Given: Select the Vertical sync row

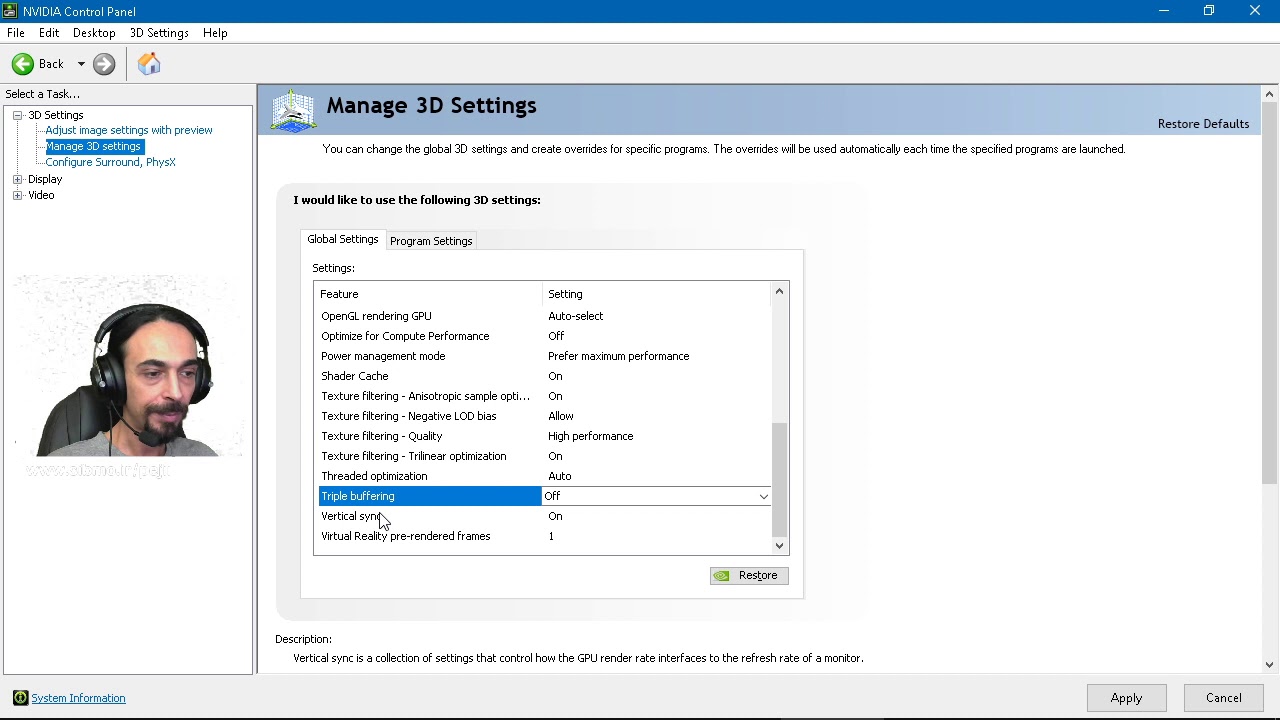Looking at the screenshot, I should (545, 516).
